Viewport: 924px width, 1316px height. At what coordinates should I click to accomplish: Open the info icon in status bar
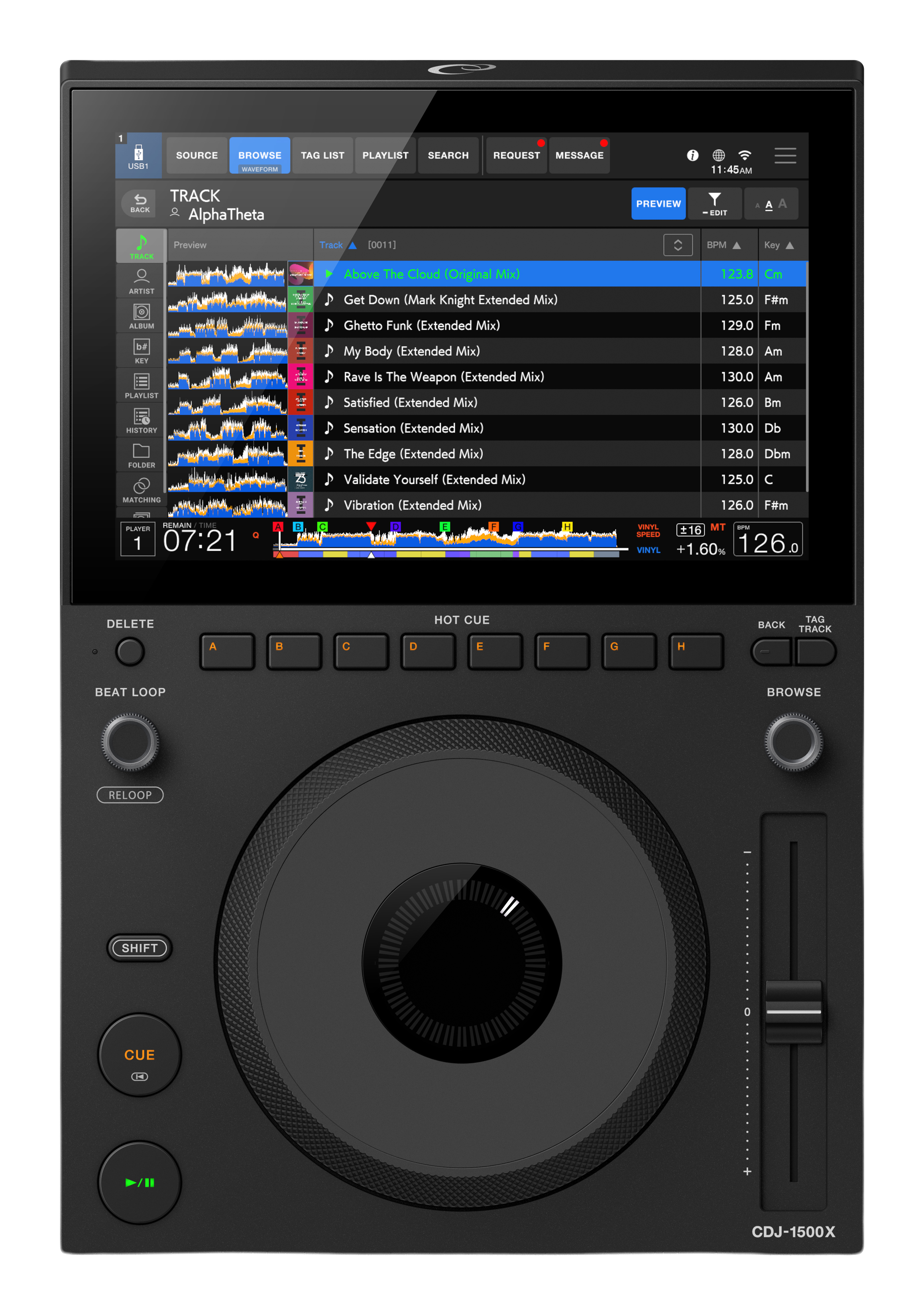(692, 155)
